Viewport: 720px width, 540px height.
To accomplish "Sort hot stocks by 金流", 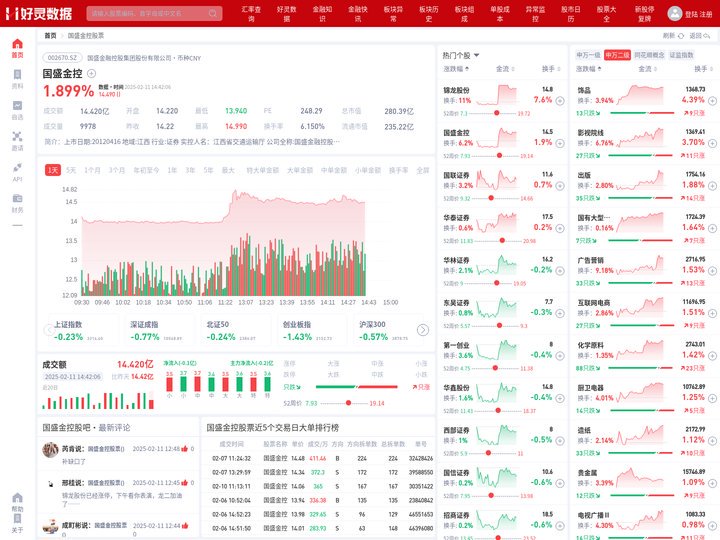I will click(x=505, y=69).
